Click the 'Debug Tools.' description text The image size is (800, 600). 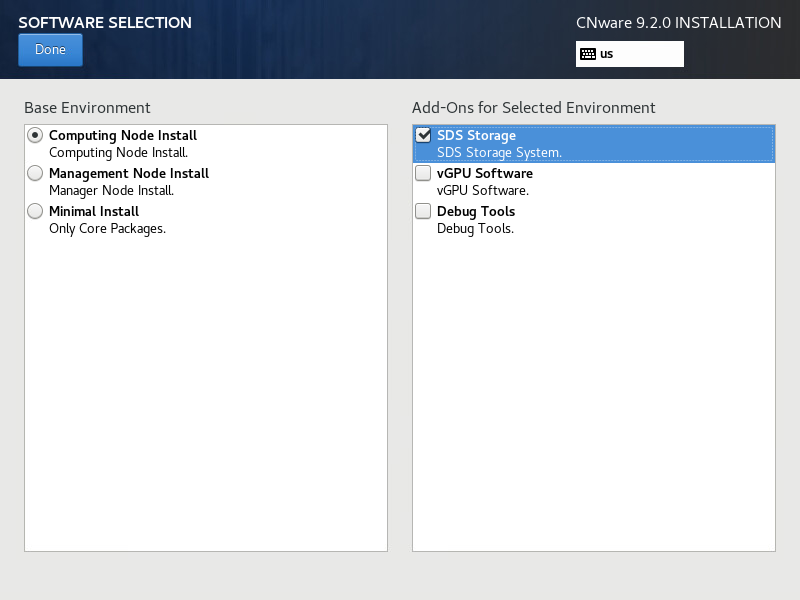click(x=475, y=229)
